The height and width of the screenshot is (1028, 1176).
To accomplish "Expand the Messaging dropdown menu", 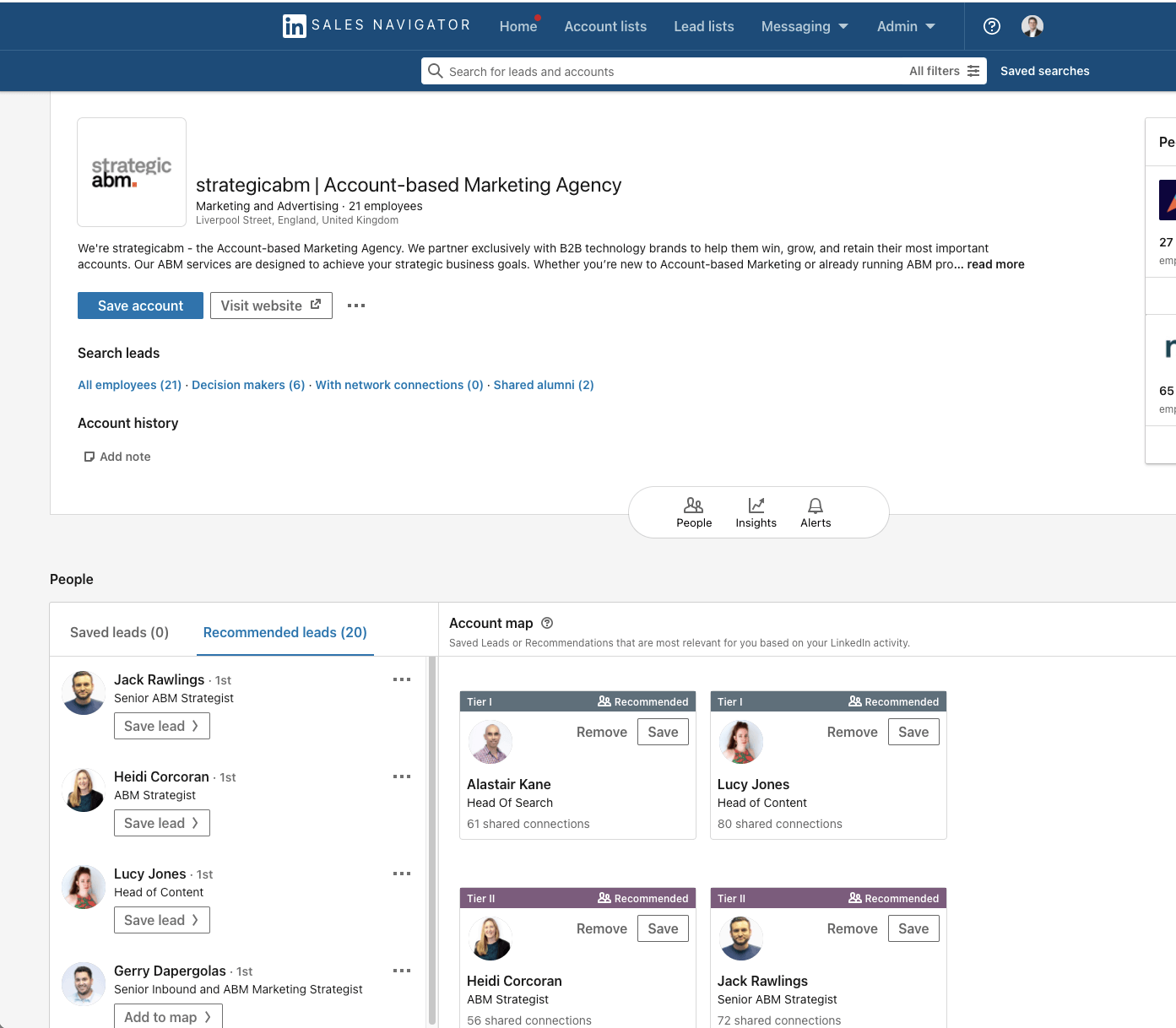I will pos(805,26).
